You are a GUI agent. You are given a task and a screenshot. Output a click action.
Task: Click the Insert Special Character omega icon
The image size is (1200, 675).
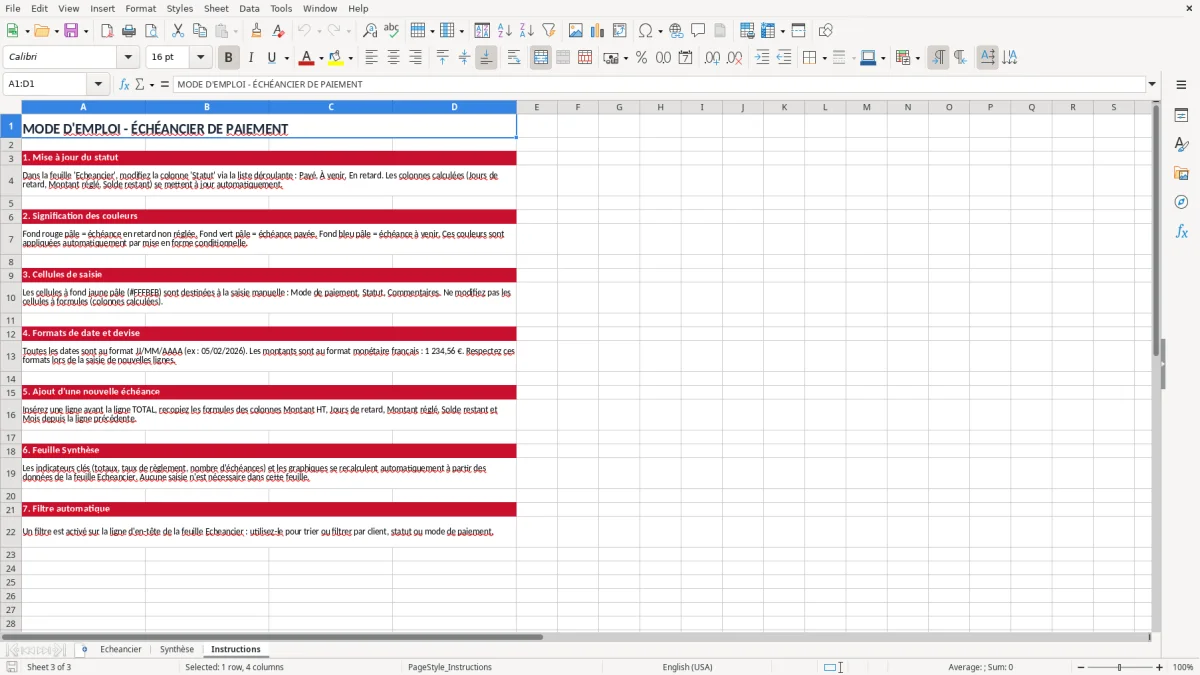645,31
